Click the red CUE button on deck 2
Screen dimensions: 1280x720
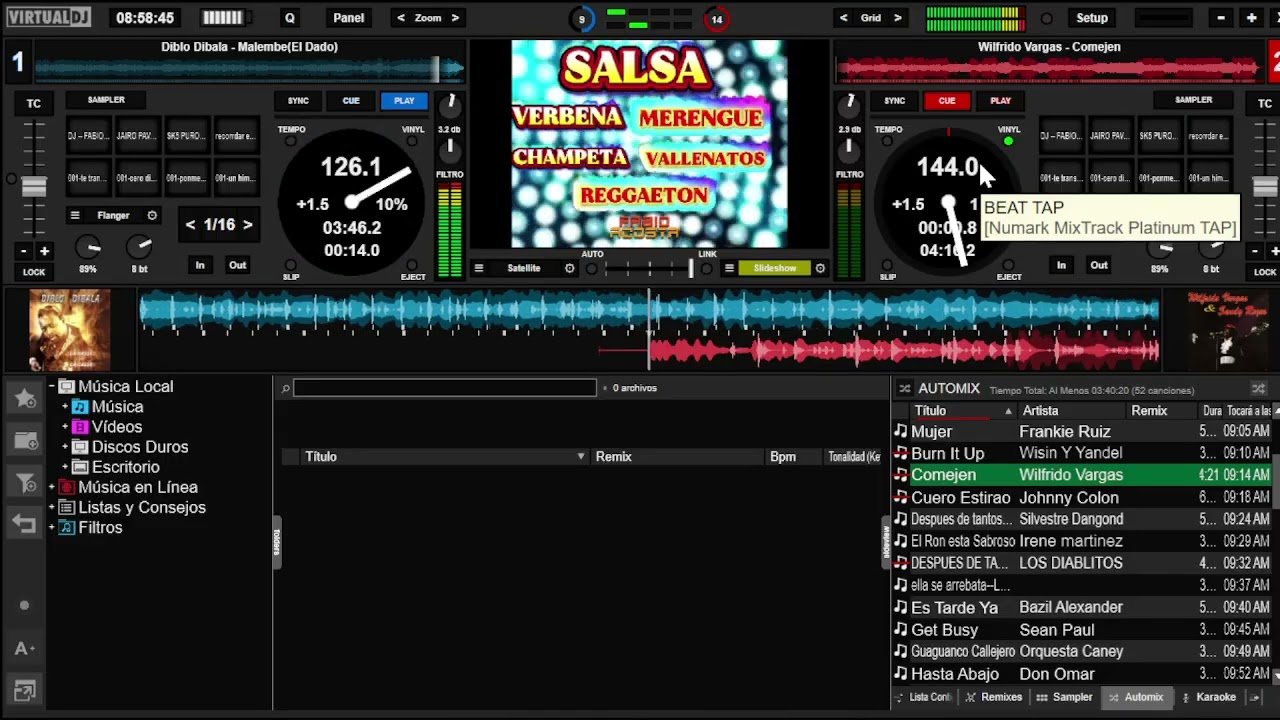[947, 100]
